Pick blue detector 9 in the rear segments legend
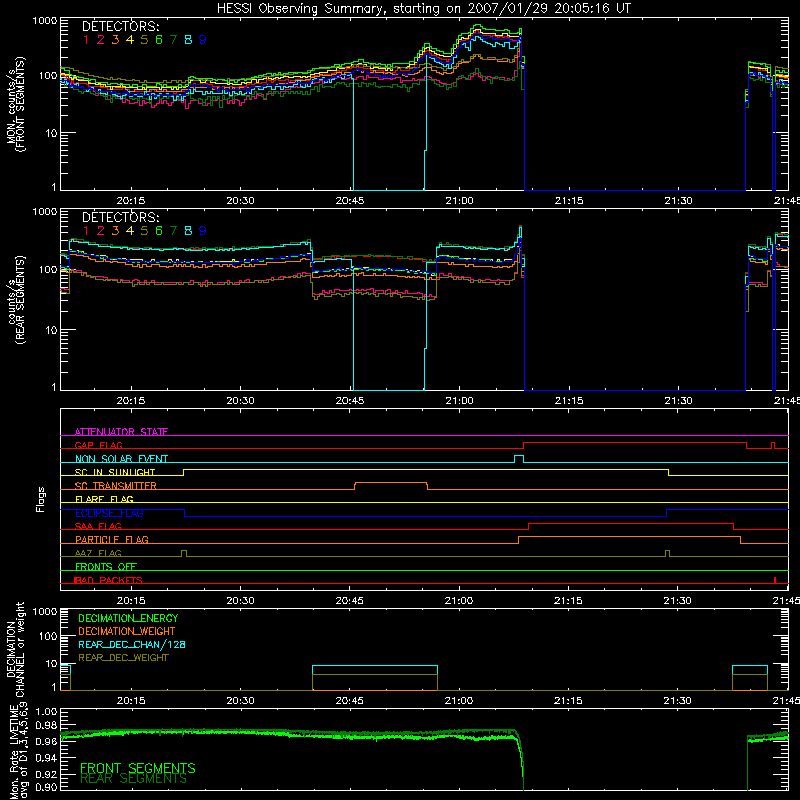The image size is (800, 800). coord(203,231)
